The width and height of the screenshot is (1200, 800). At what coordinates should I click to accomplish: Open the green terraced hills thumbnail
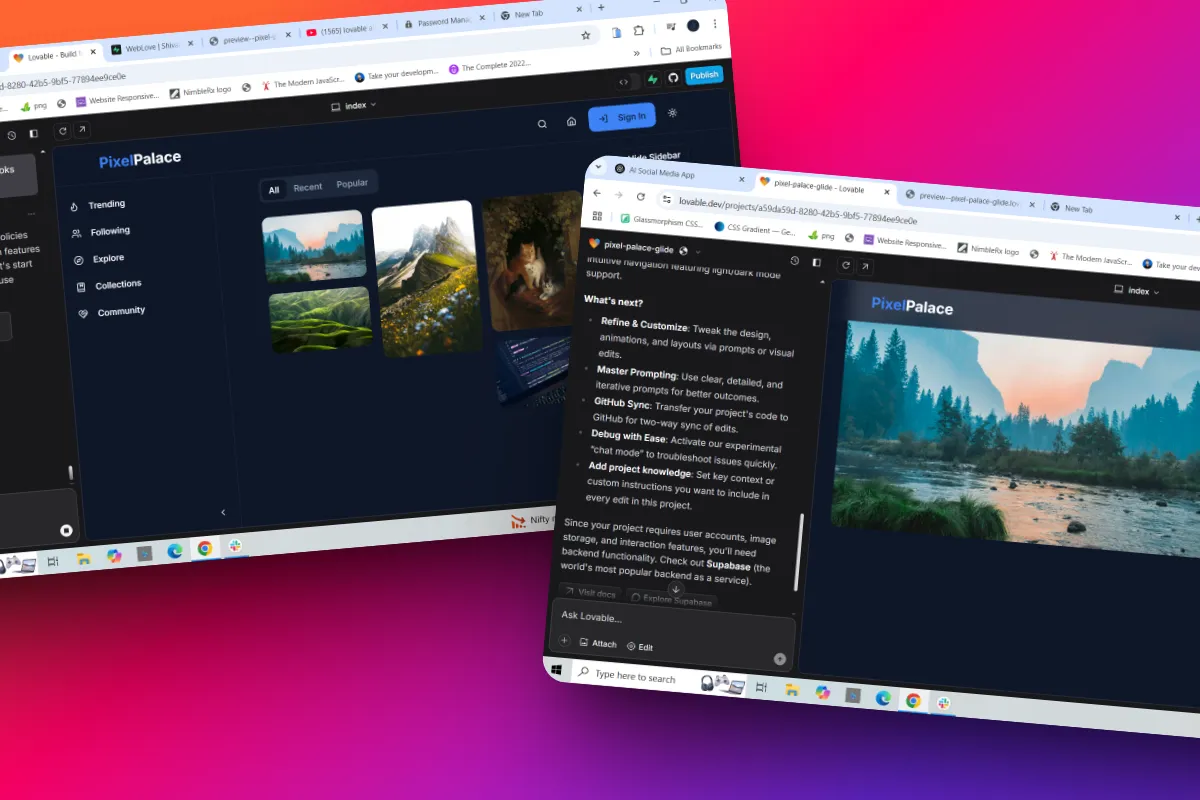point(320,319)
